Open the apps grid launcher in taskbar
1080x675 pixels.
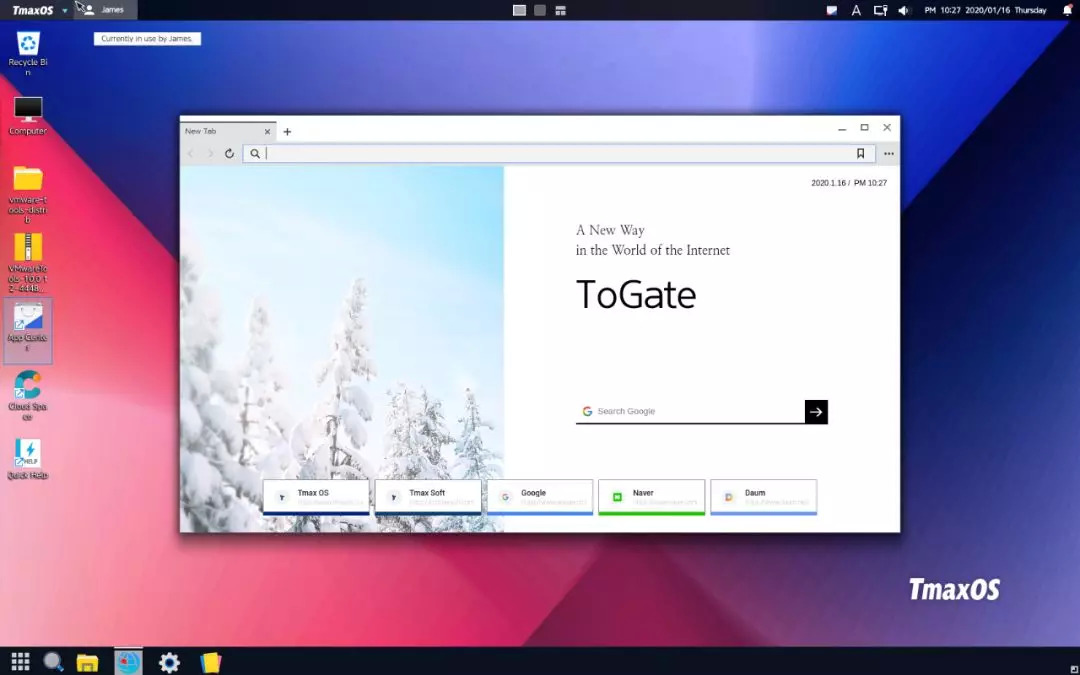[20, 661]
